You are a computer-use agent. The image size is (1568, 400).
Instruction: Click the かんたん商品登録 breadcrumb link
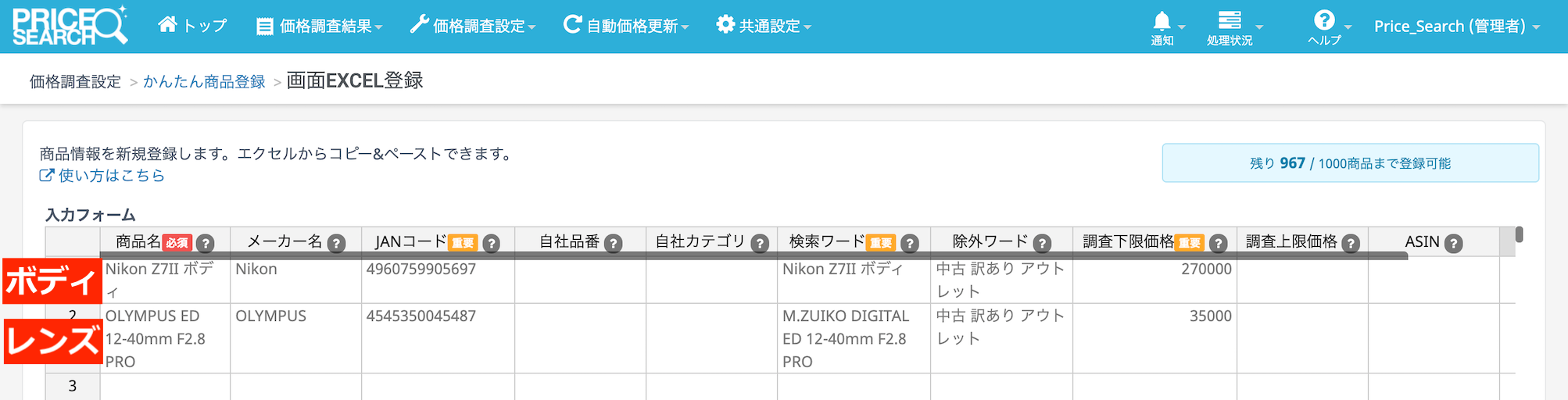tap(204, 82)
